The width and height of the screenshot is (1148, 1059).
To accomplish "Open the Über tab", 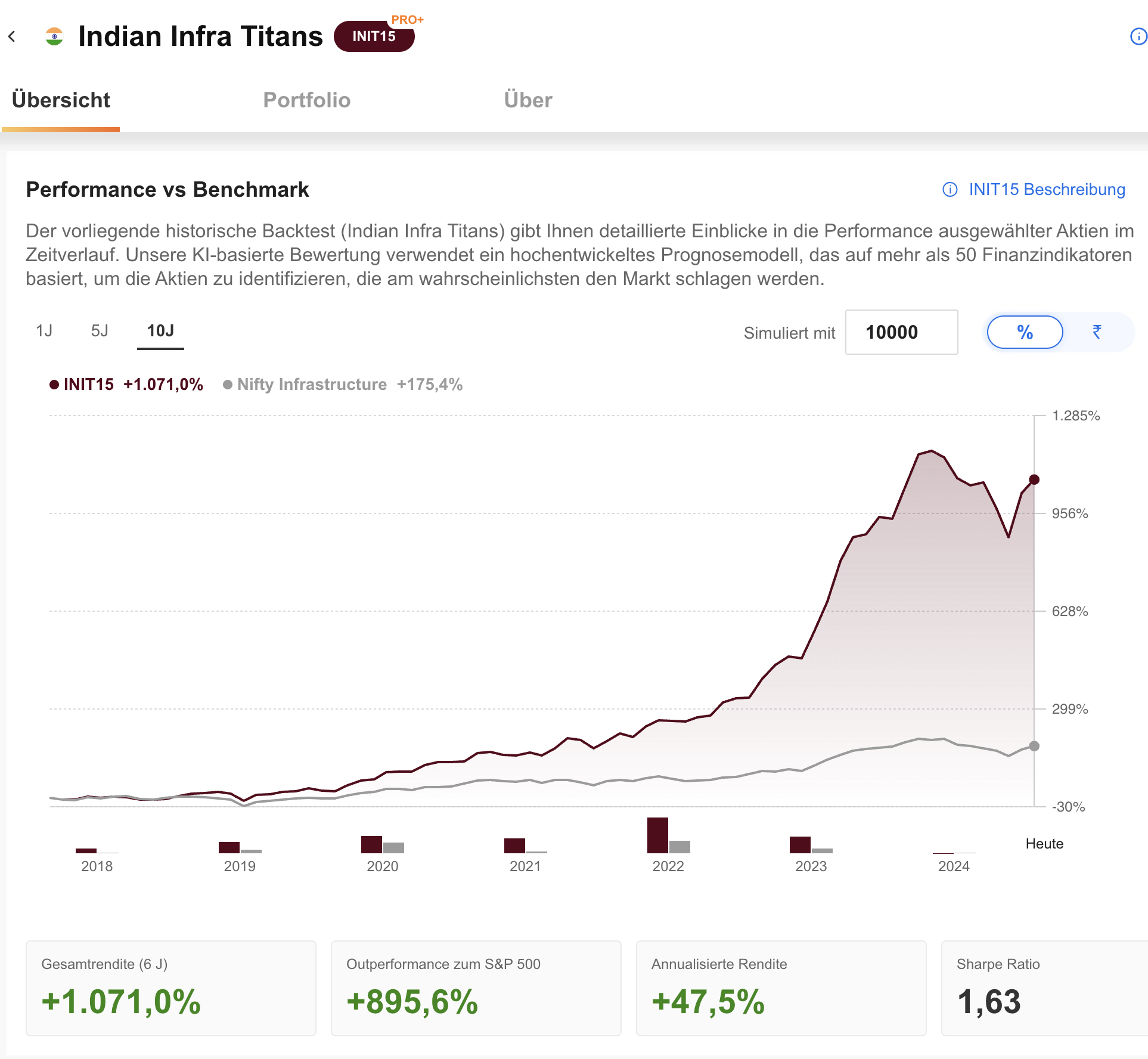I will click(528, 100).
